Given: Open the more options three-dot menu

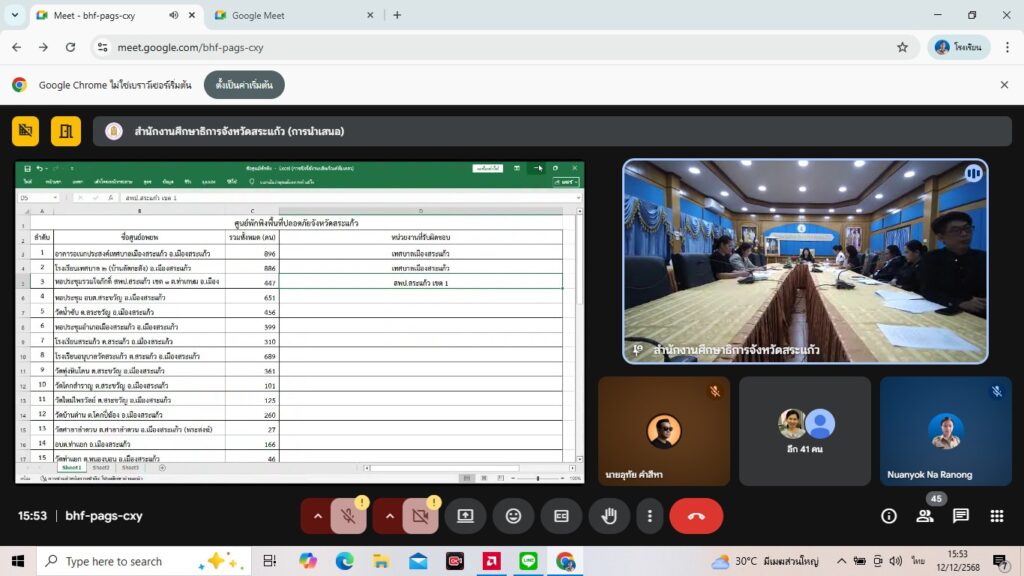Looking at the screenshot, I should 650,516.
